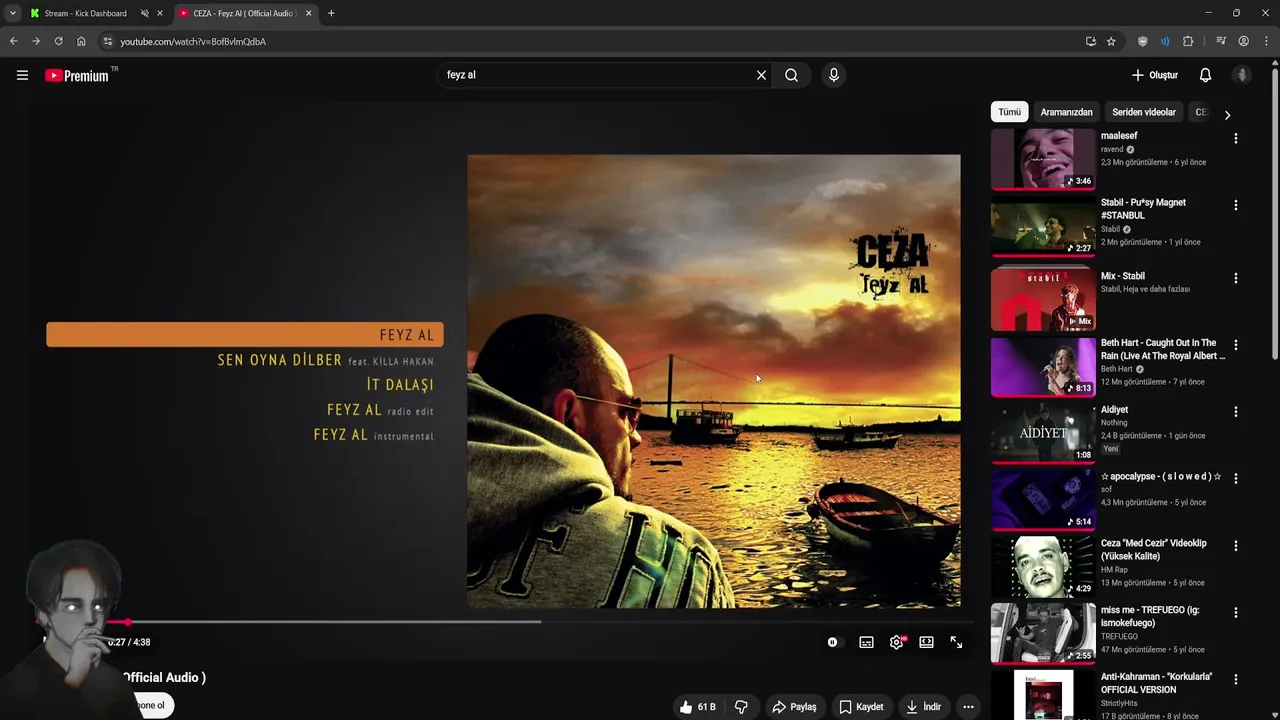This screenshot has width=1280, height=720.
Task: Install the page as an app icon
Action: point(1090,41)
